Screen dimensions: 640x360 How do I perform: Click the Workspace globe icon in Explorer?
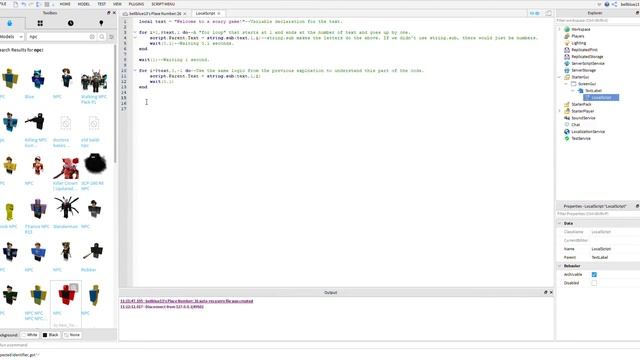(x=567, y=29)
